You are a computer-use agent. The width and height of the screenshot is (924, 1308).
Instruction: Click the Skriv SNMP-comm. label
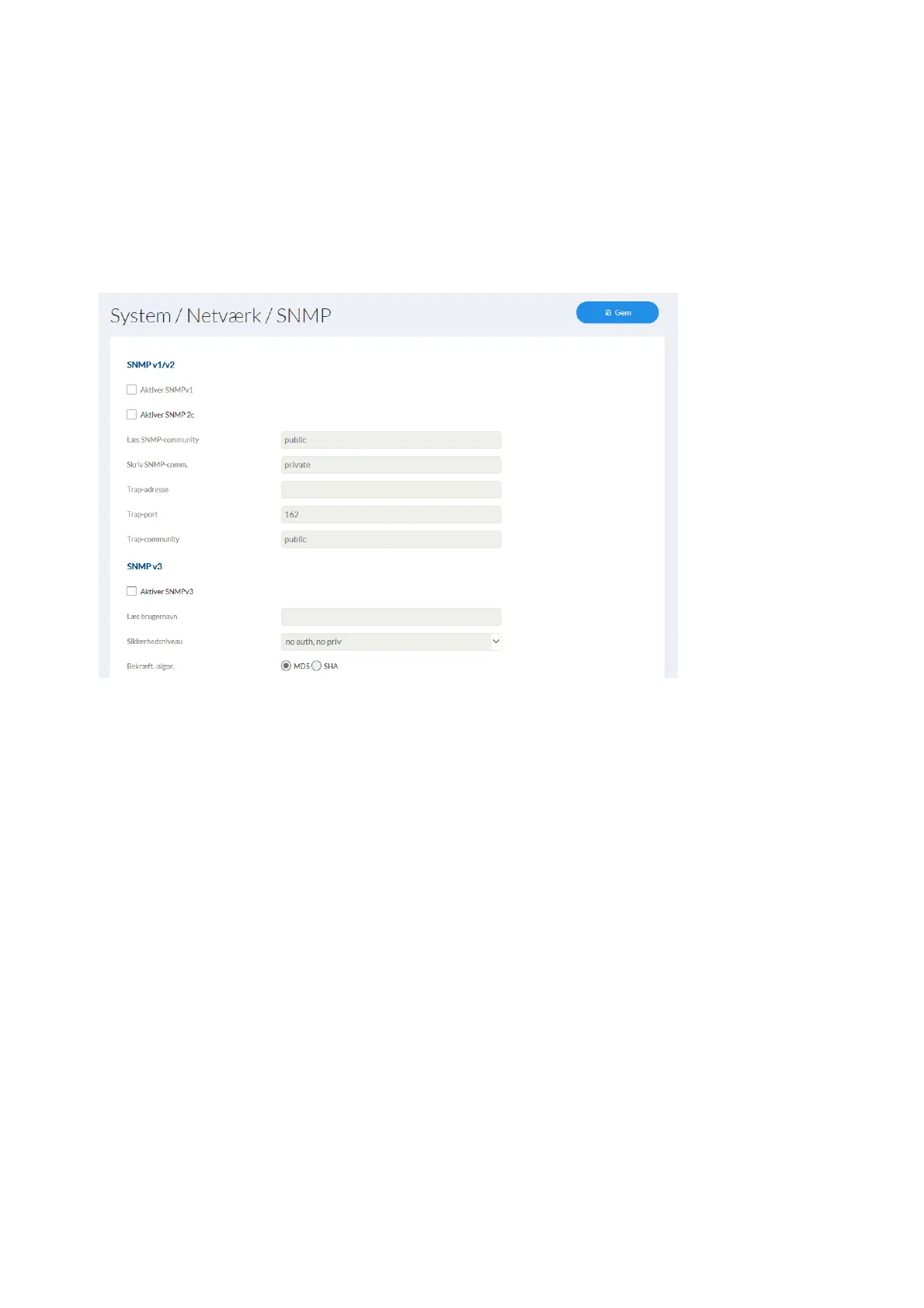point(157,464)
